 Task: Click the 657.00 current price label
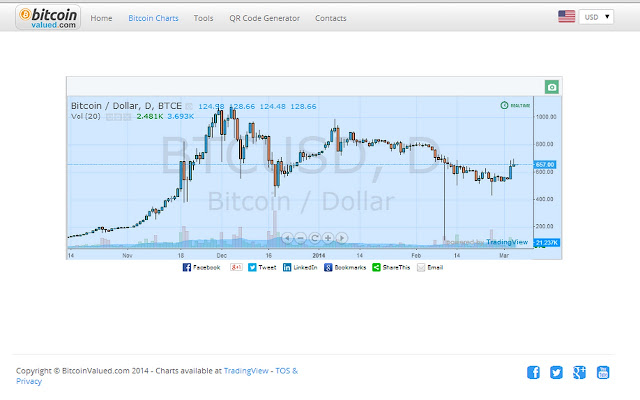pyautogui.click(x=545, y=164)
